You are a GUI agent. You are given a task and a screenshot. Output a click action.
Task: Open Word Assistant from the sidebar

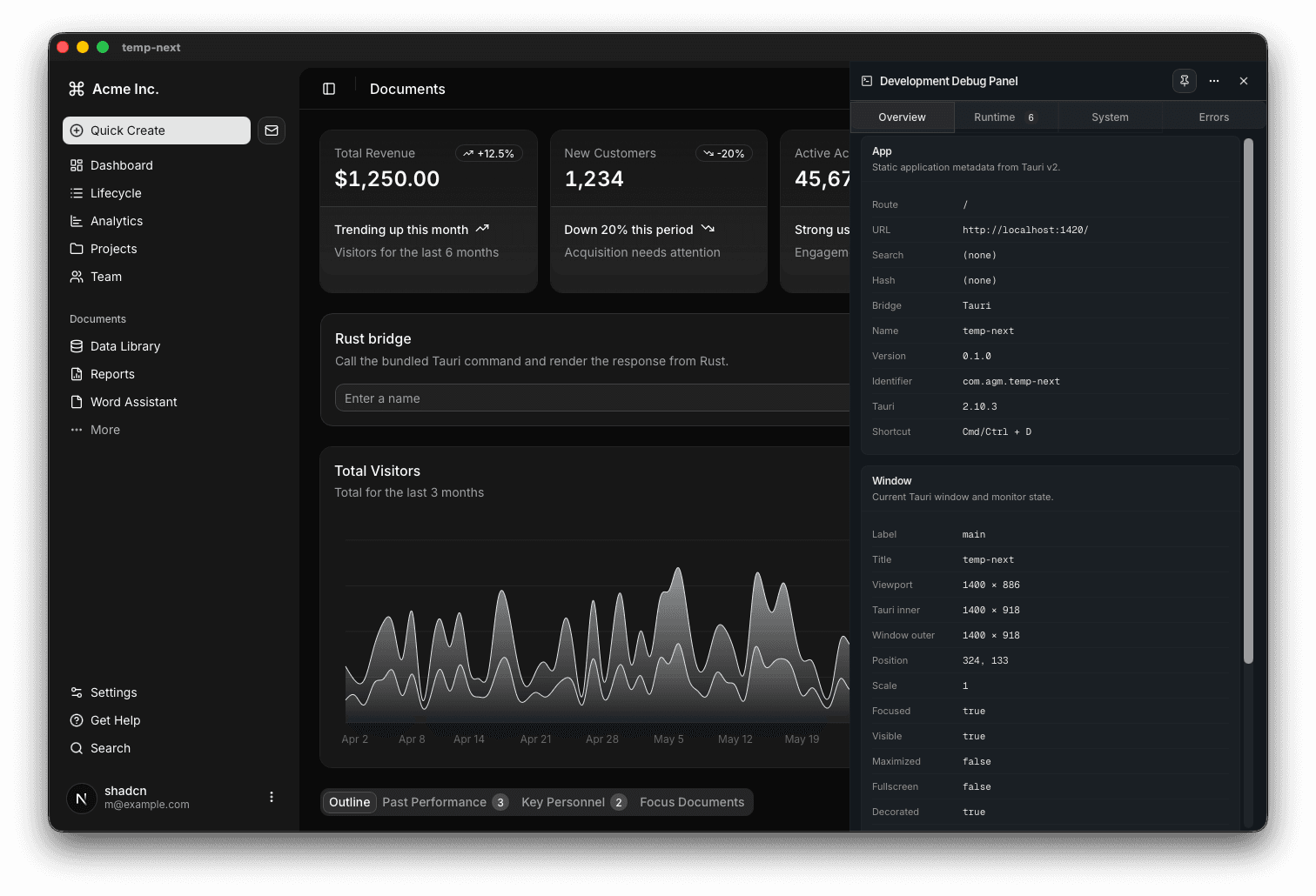133,402
